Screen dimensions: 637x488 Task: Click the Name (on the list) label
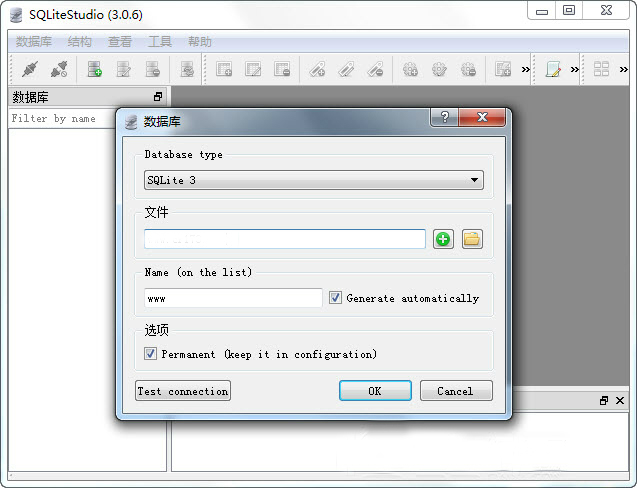click(x=198, y=272)
